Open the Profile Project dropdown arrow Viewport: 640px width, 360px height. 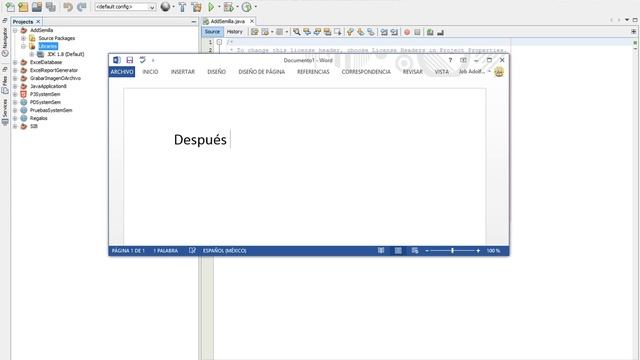(x=256, y=7)
